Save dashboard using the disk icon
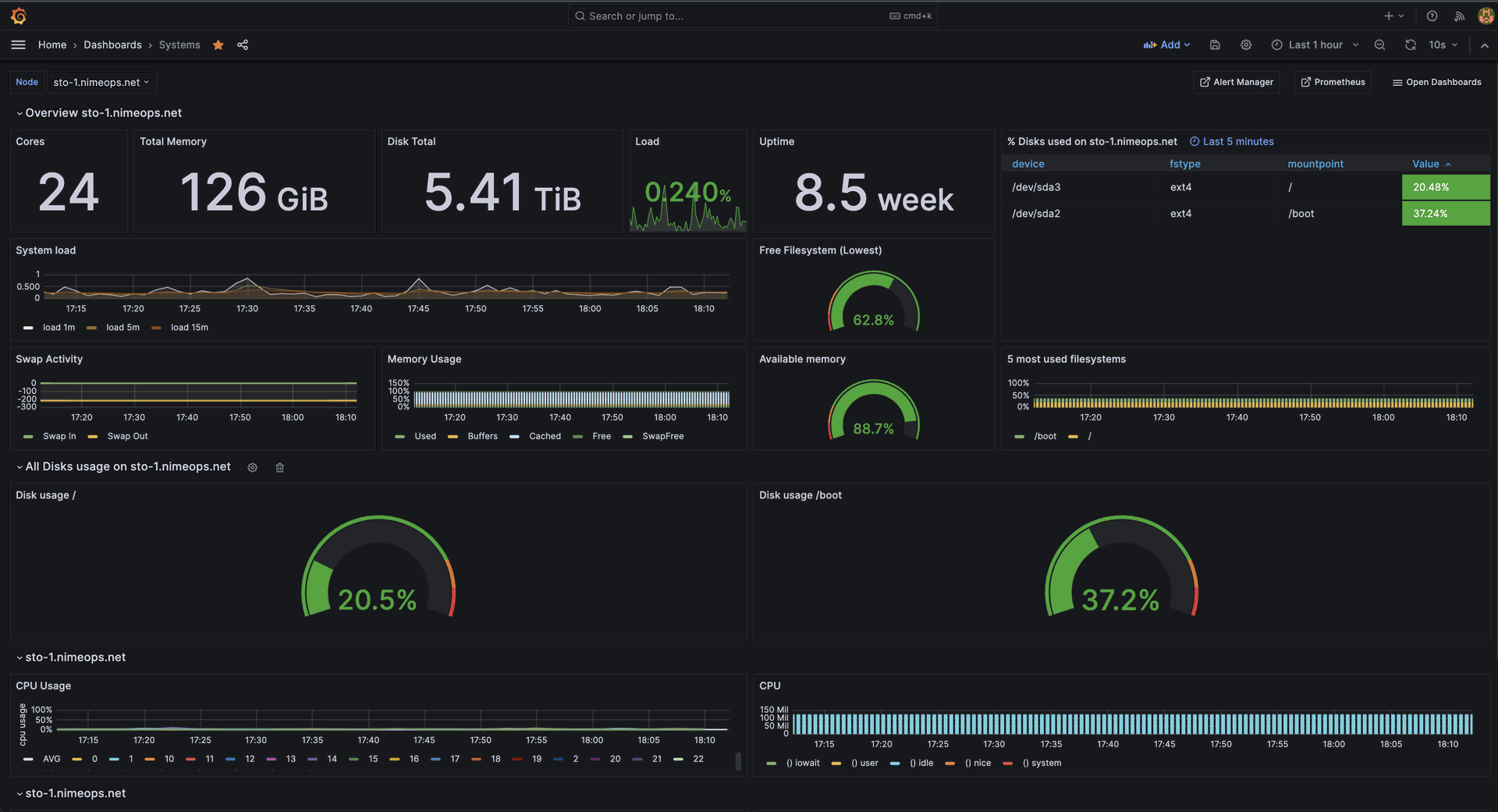 tap(1215, 45)
